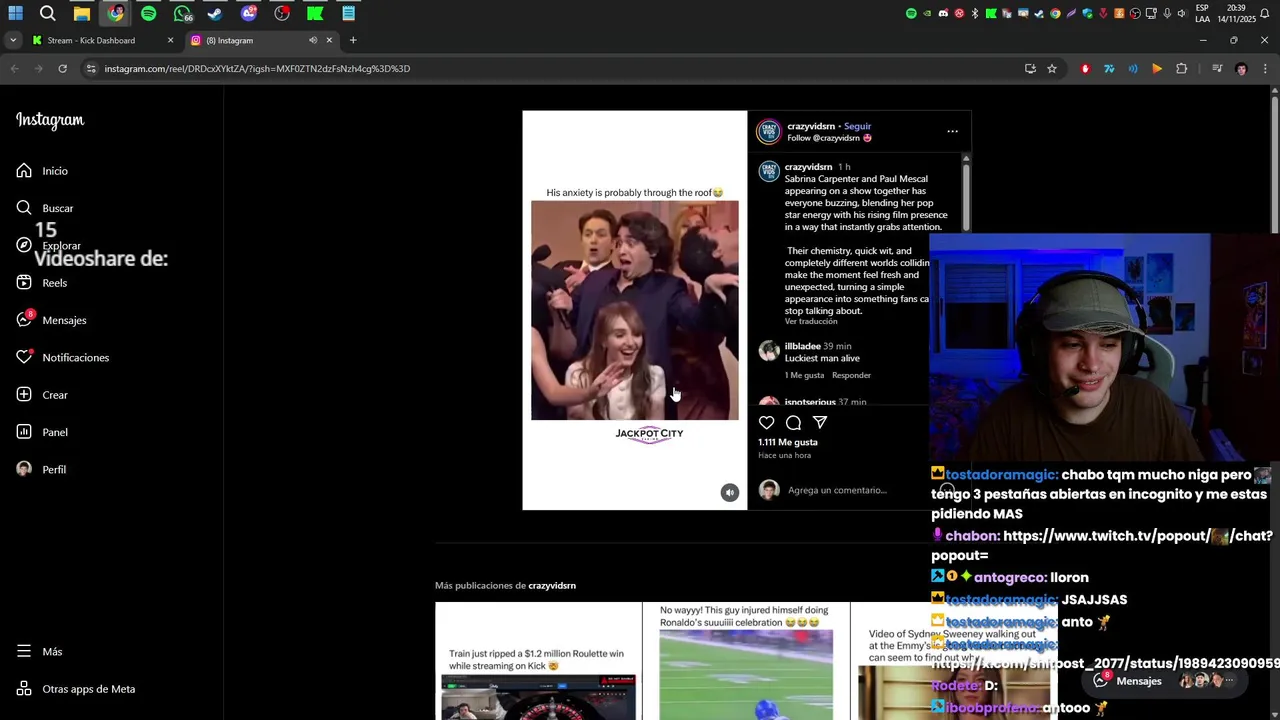
Task: Click the address bar URL
Action: click(x=257, y=69)
